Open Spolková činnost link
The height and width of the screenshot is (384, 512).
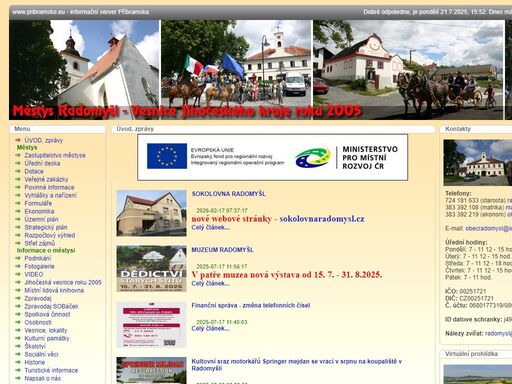point(47,314)
